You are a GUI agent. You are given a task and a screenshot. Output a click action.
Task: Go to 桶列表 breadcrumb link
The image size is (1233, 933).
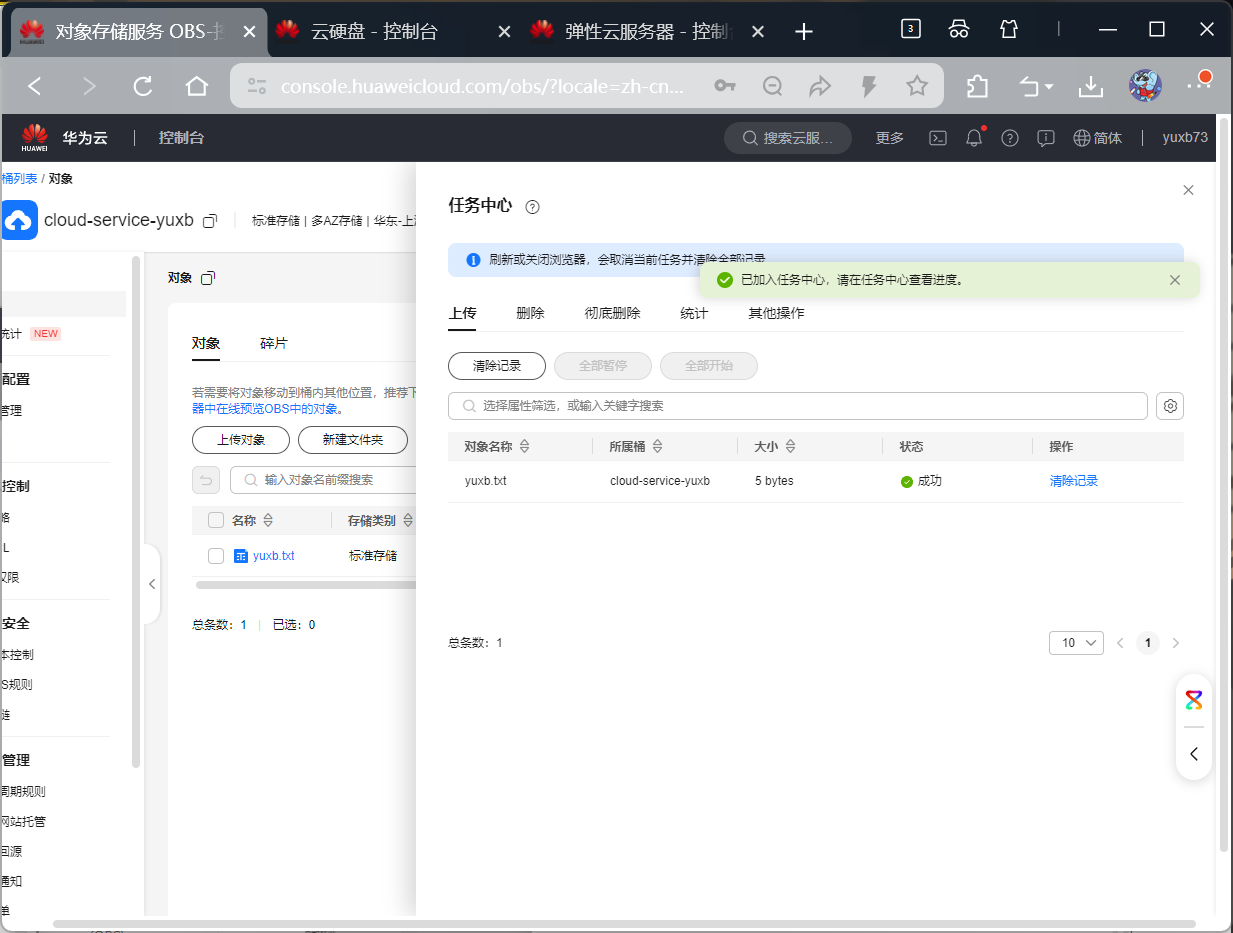click(19, 178)
